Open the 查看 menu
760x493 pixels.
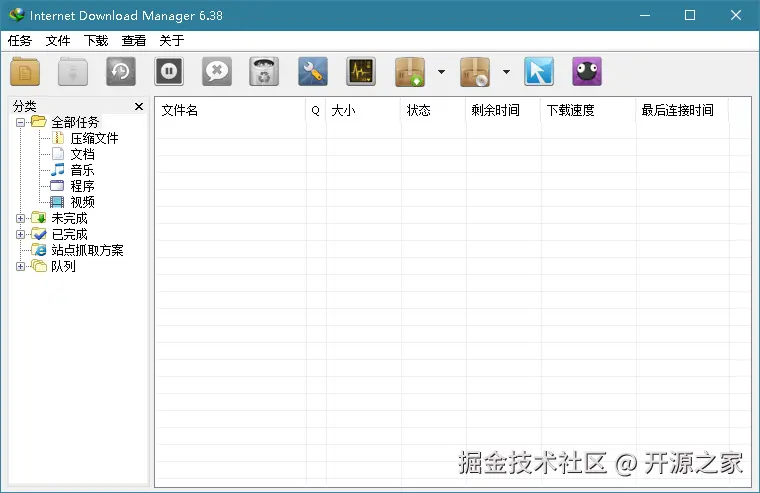(x=133, y=41)
